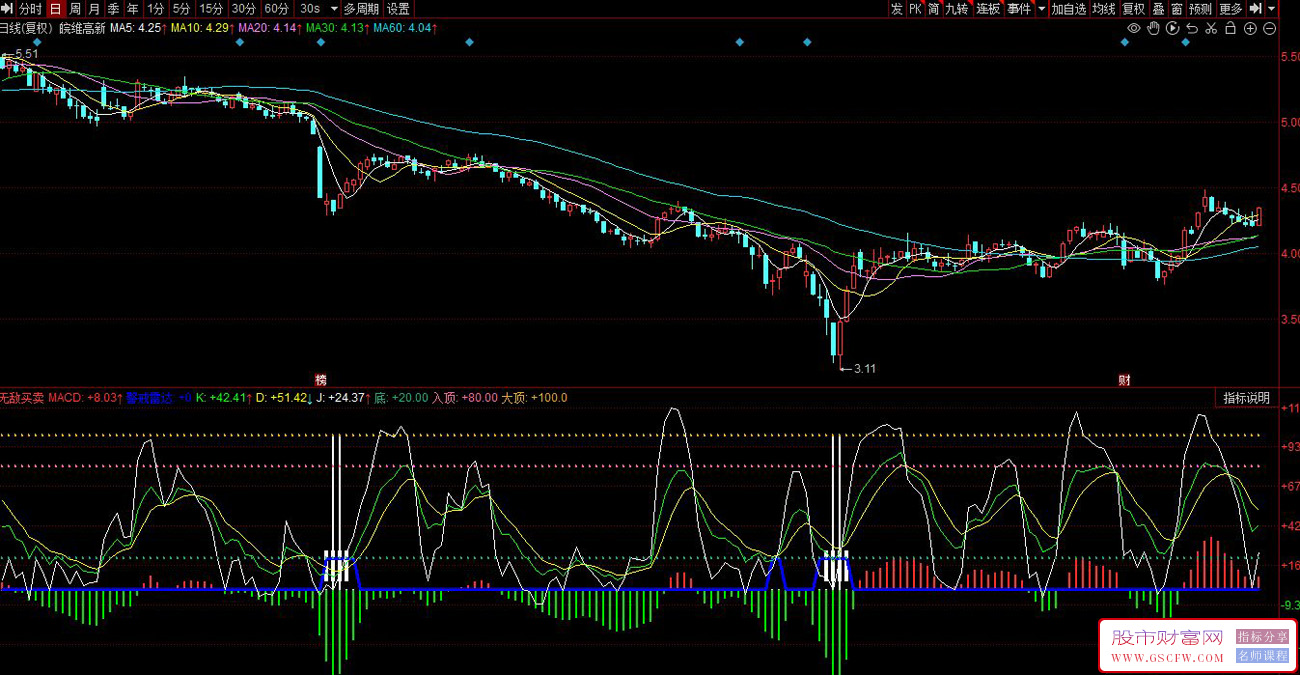Click the circular play replay icon
1300x675 pixels.
coord(1172,28)
